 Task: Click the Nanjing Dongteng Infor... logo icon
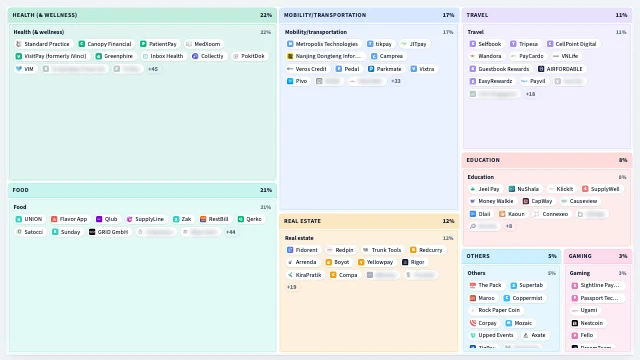[x=290, y=56]
